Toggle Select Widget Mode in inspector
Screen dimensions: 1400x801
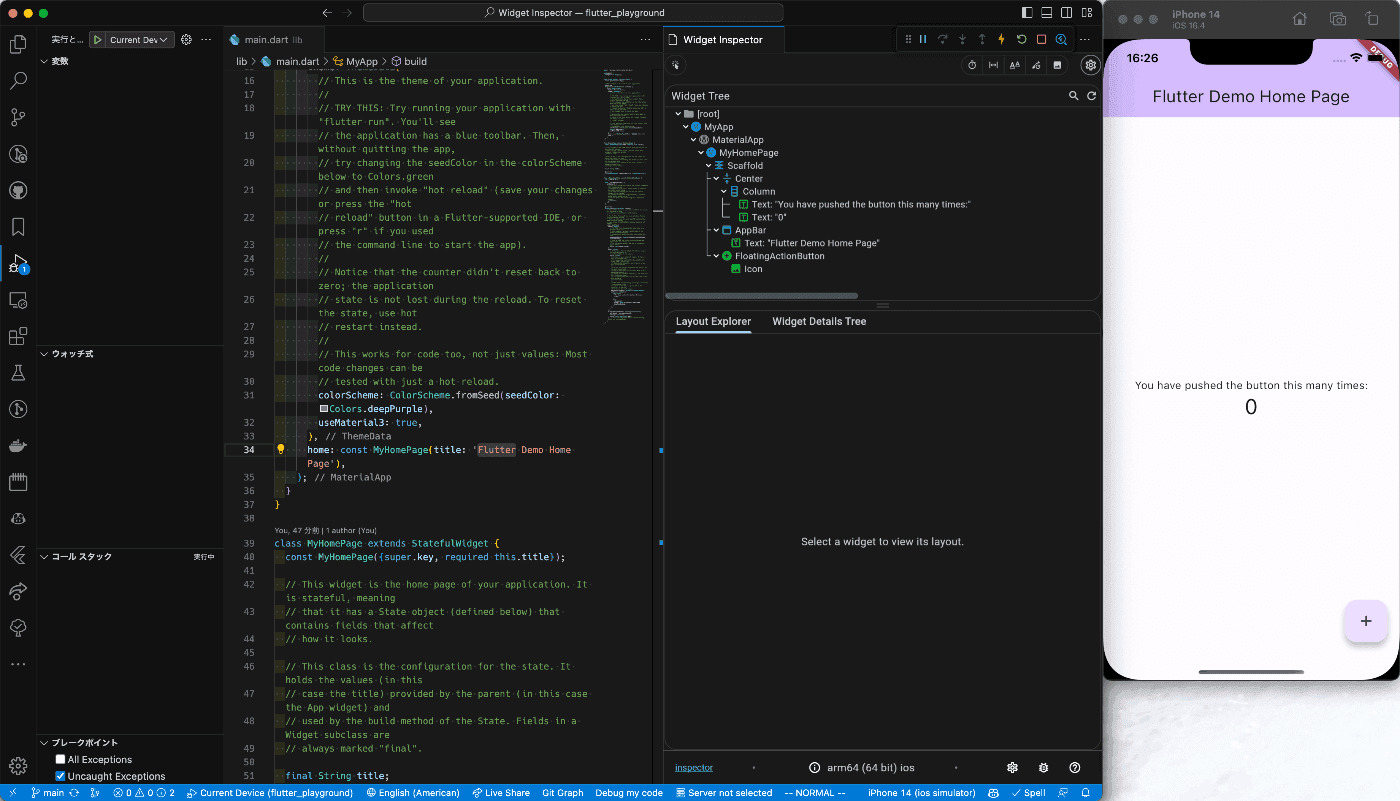pos(677,65)
